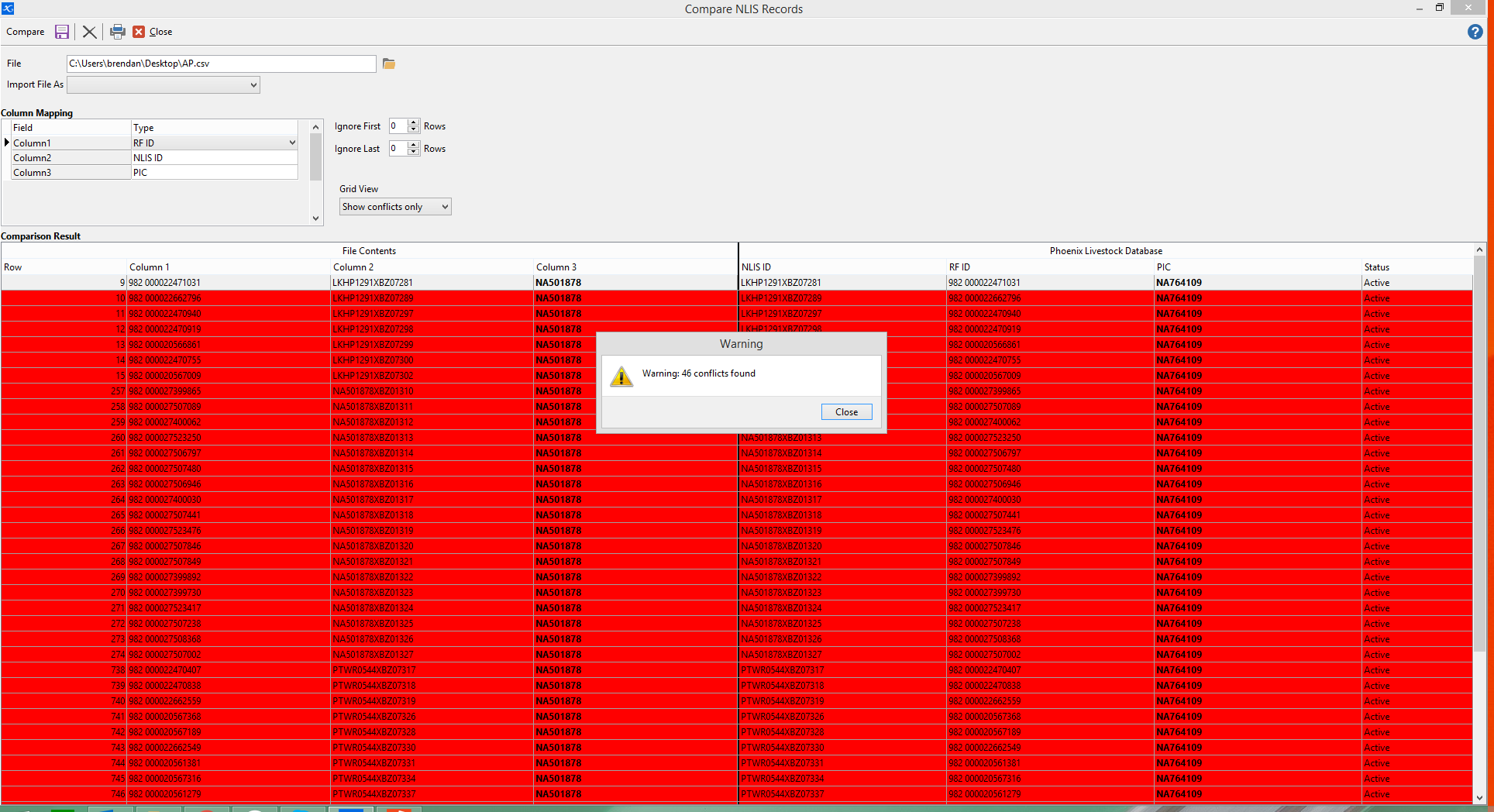Viewport: 1494px width, 812px height.
Task: Open the Import File As dropdown
Action: tap(164, 84)
